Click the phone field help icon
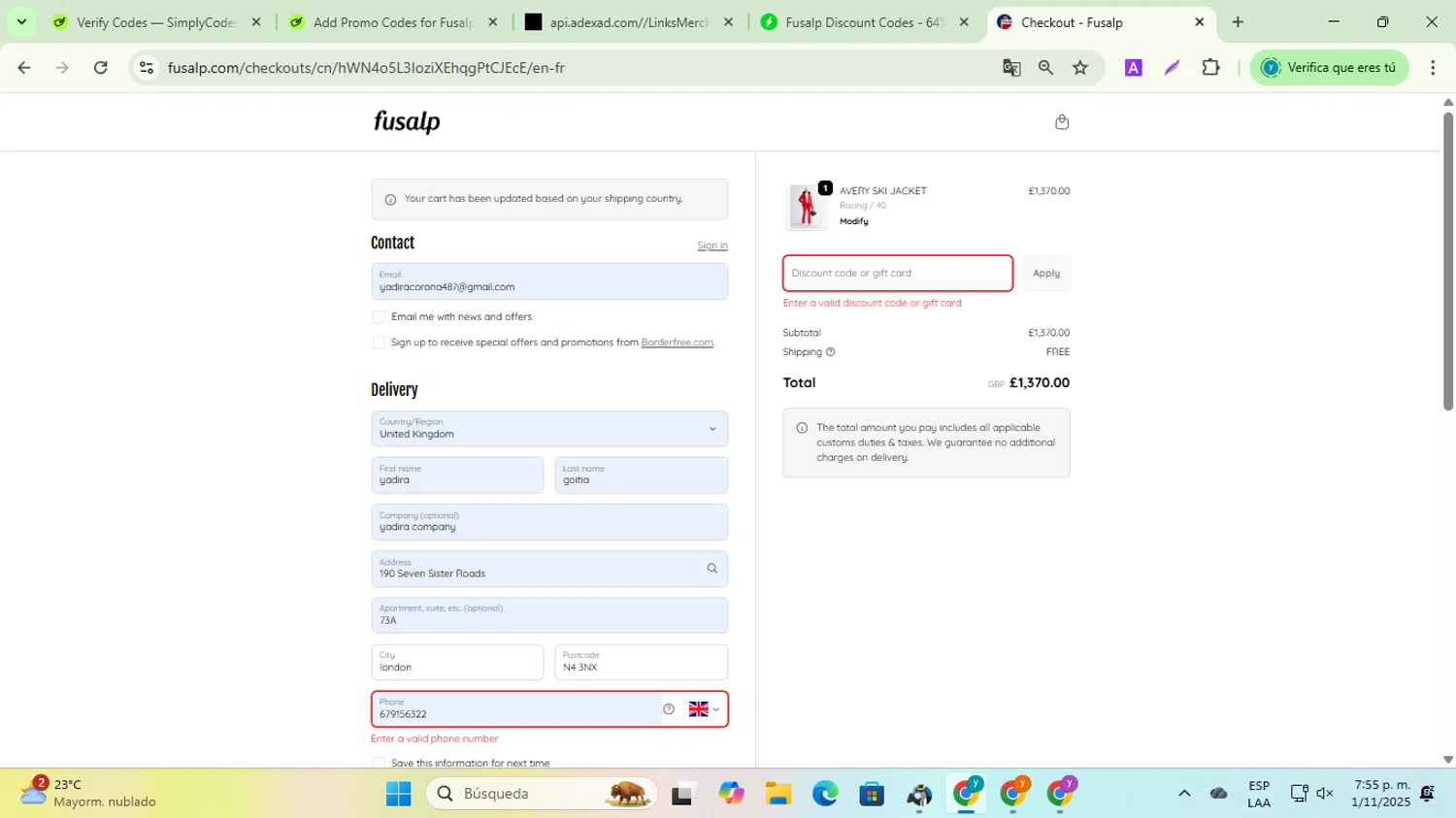Viewport: 1456px width, 818px height. [x=669, y=709]
